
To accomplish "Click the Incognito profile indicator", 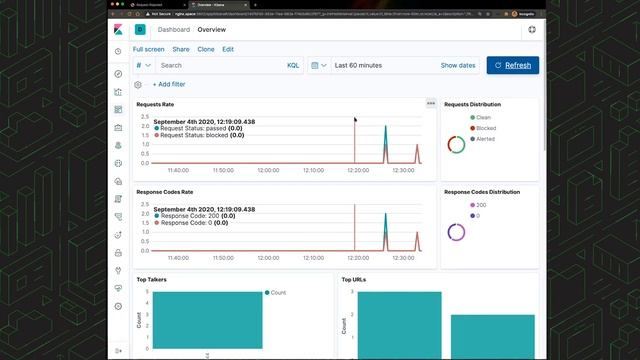I will coord(523,14).
